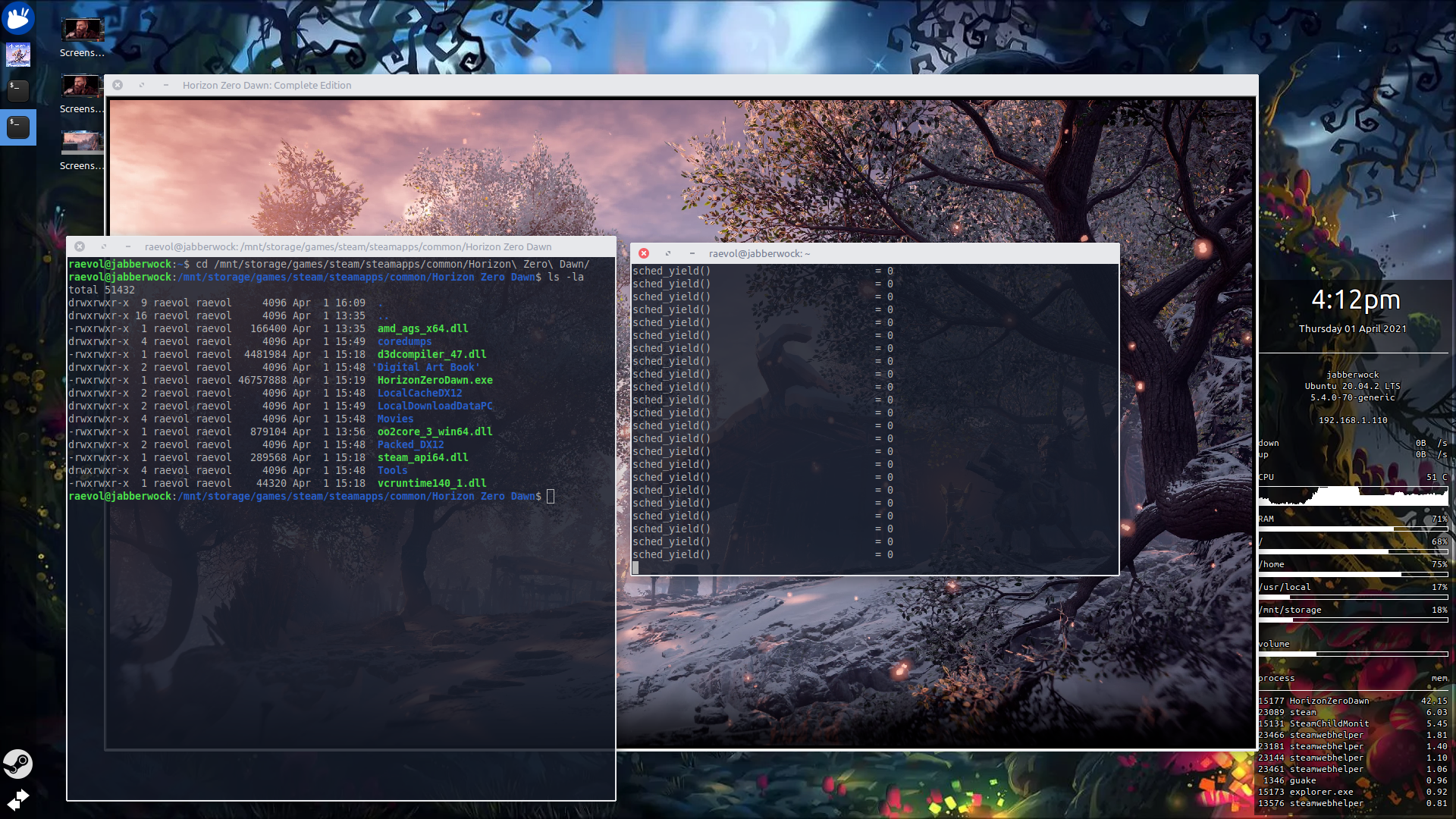Click the terminal title showing the steamapps path

pos(348,246)
